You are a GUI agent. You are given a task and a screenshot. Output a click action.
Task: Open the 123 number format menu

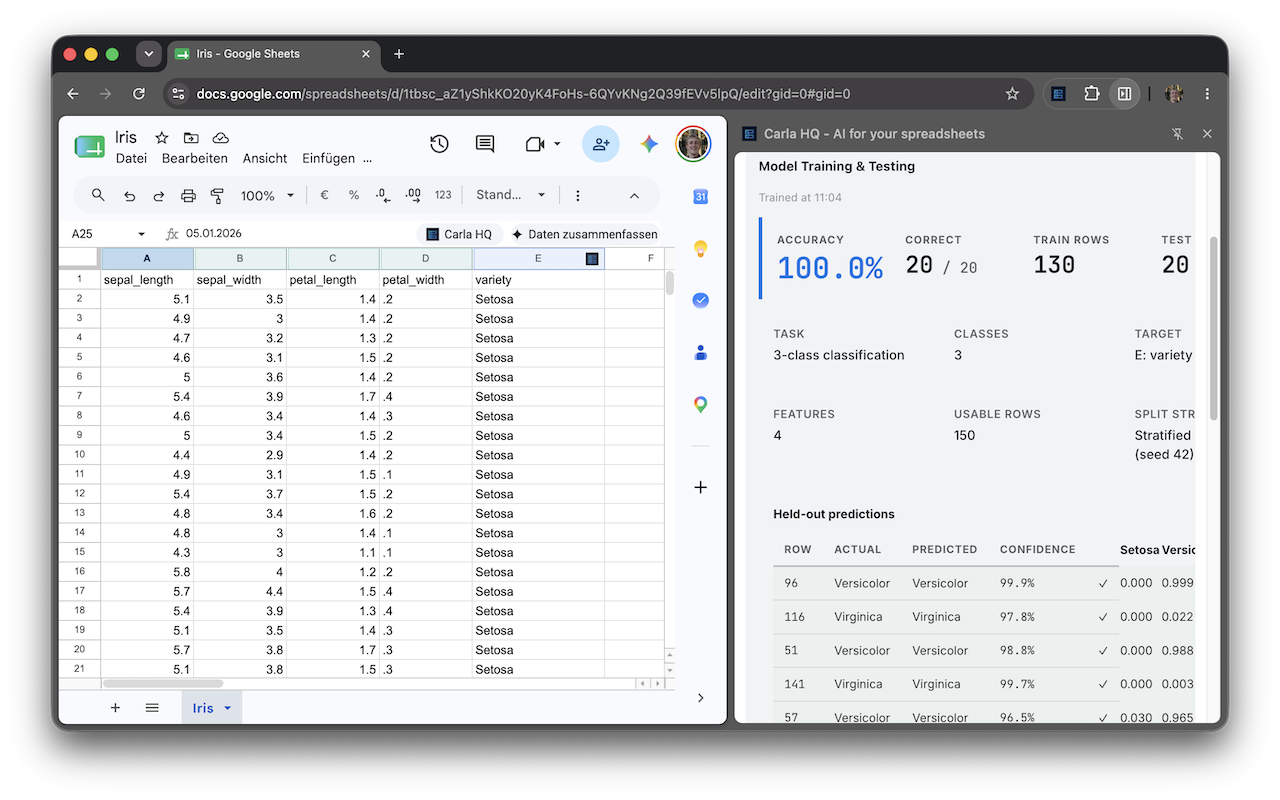click(x=443, y=195)
